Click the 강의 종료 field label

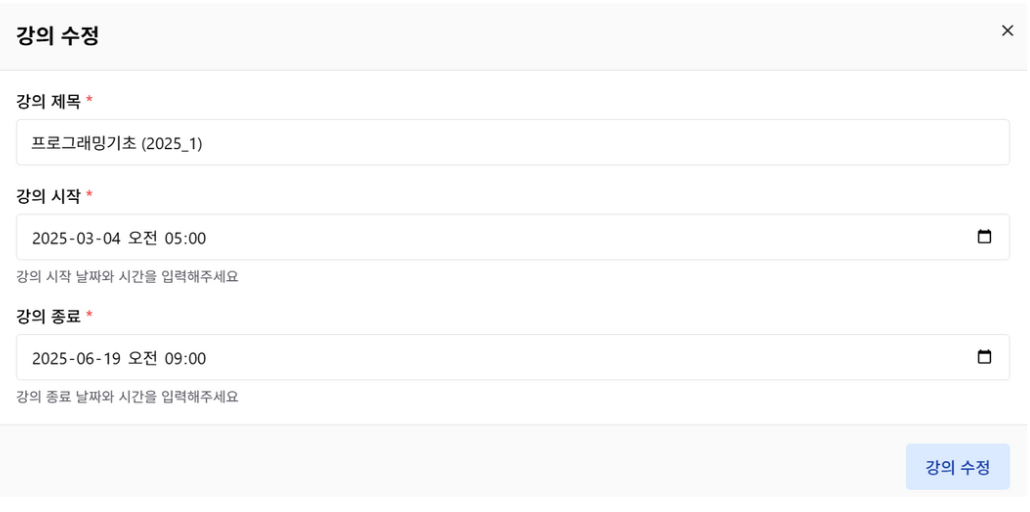pyautogui.click(x=48, y=316)
